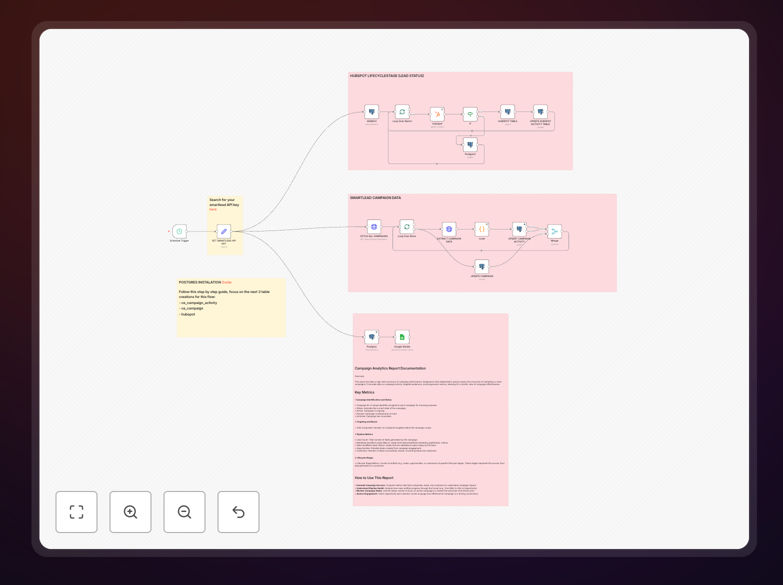Select the Schedule Trigger node
The image size is (783, 585).
pos(179,231)
